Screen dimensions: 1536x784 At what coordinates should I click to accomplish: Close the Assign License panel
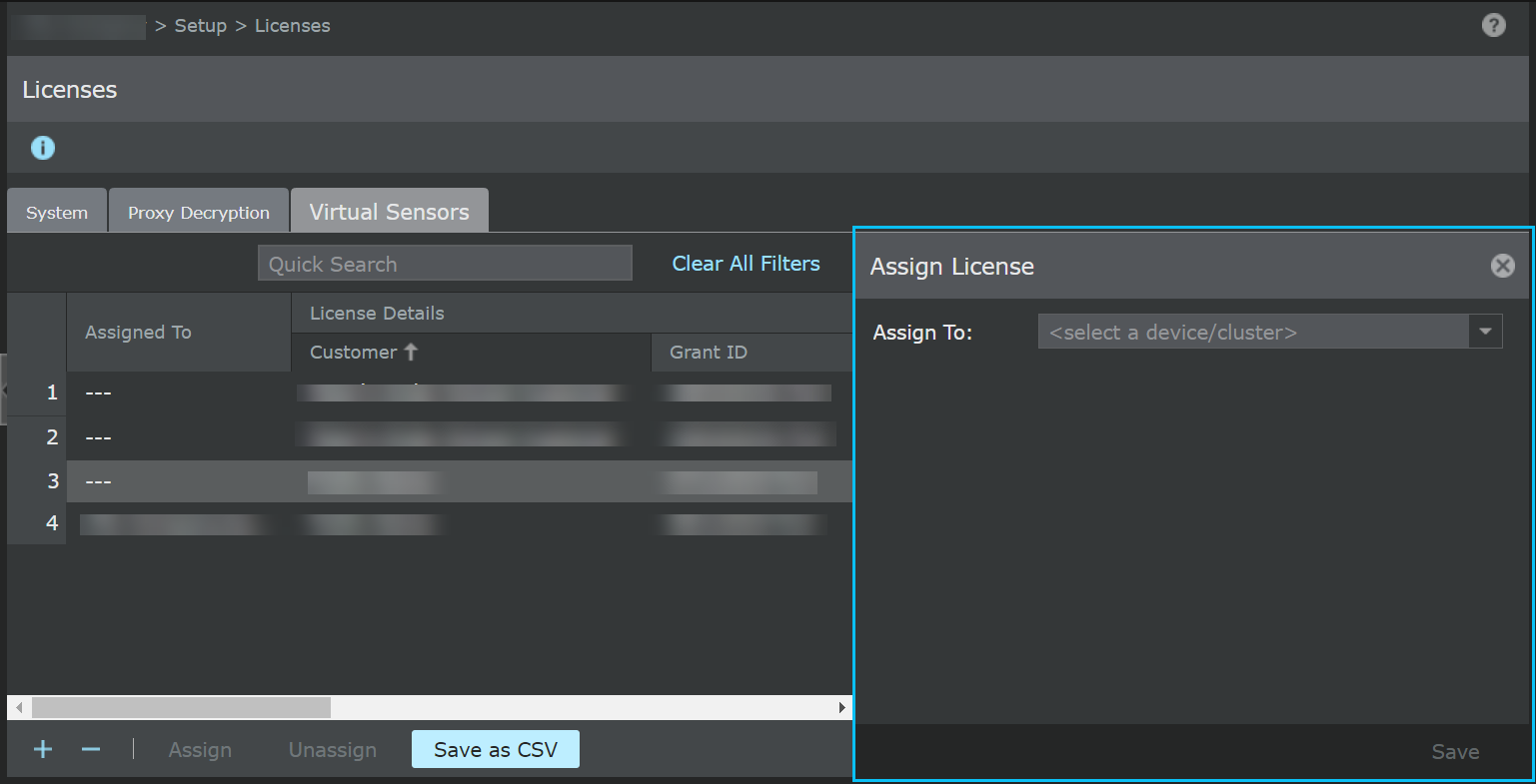click(x=1502, y=266)
